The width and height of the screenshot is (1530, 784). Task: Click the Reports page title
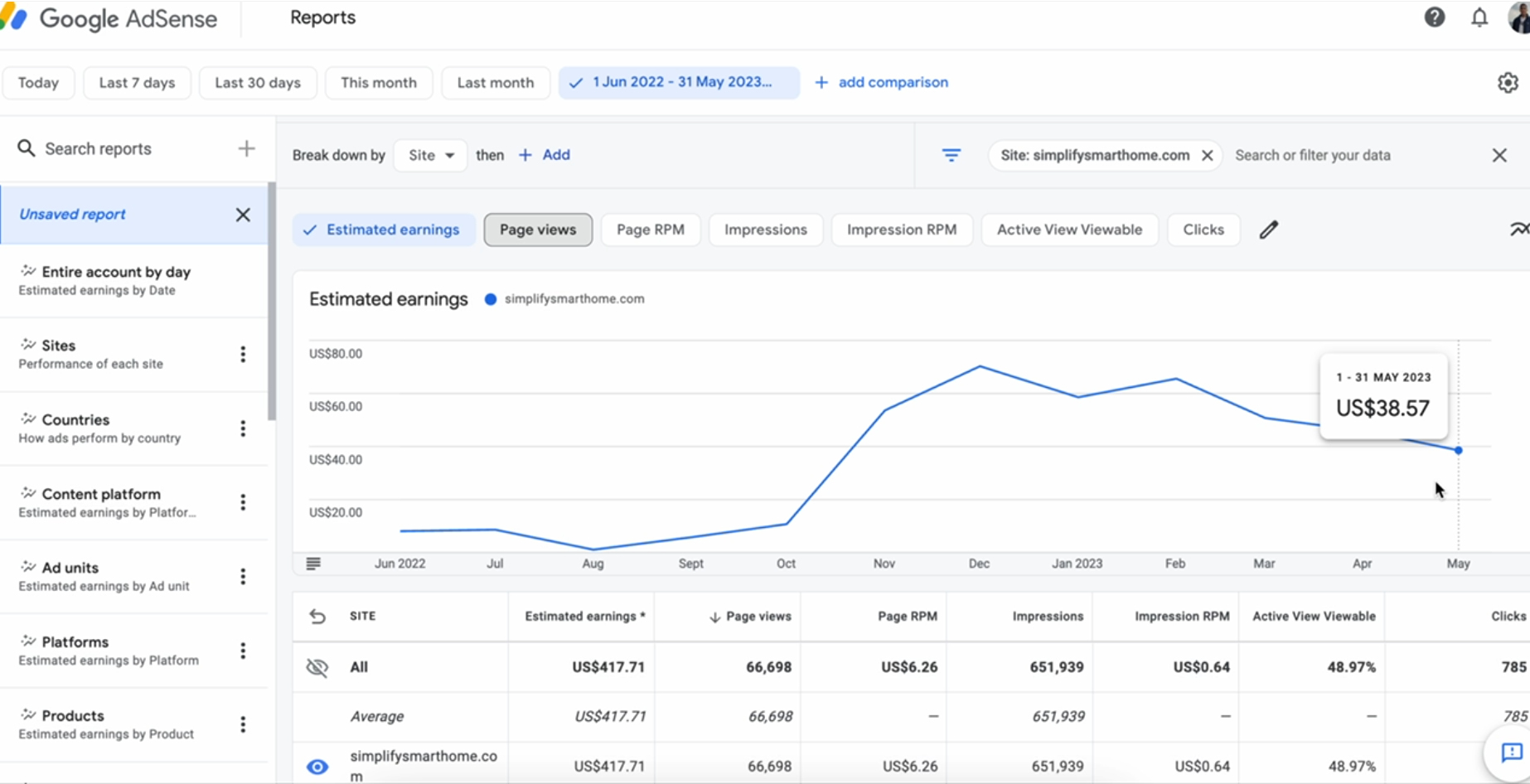pos(322,17)
